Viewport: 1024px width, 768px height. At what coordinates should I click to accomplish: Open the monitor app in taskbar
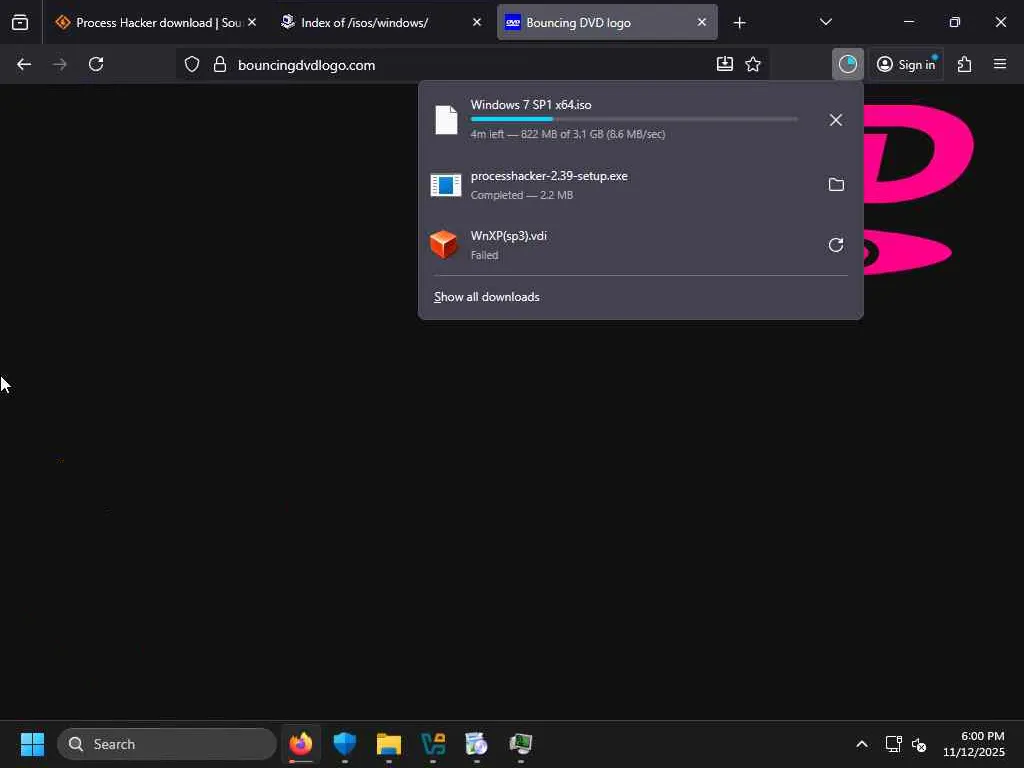(x=520, y=744)
